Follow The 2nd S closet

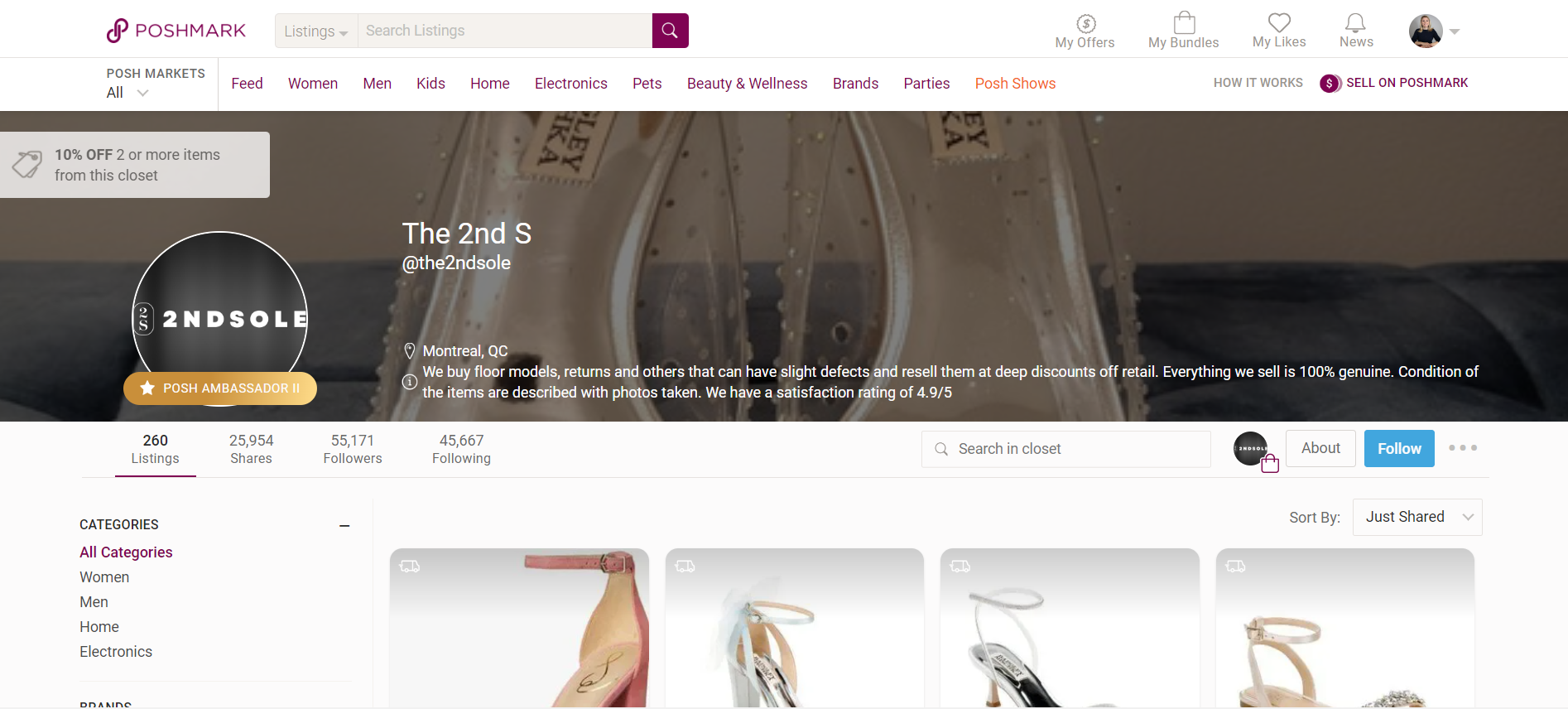click(x=1398, y=449)
